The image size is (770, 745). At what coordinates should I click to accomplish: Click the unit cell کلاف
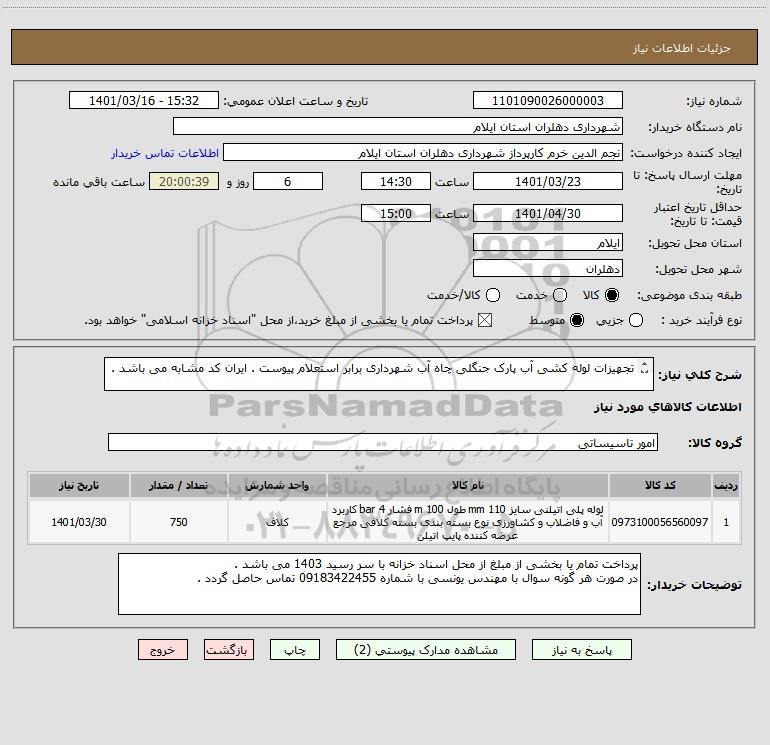(x=277, y=522)
